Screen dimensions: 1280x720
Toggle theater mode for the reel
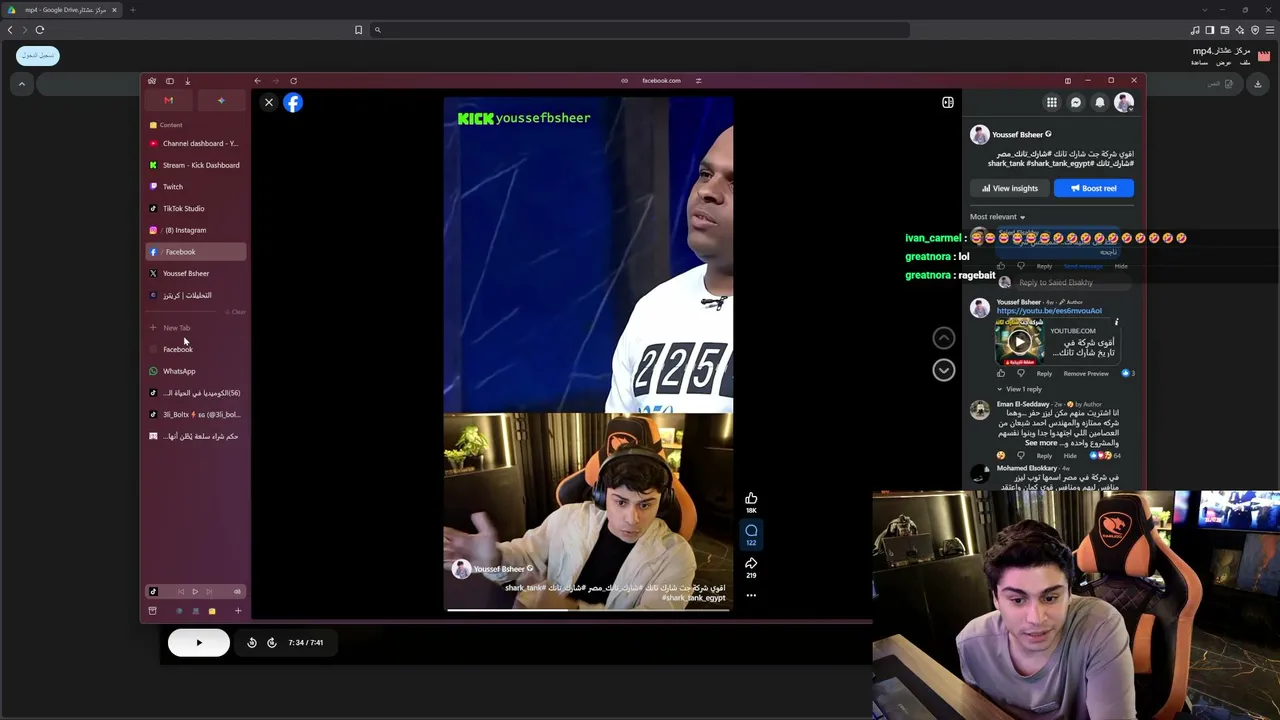pyautogui.click(x=948, y=102)
